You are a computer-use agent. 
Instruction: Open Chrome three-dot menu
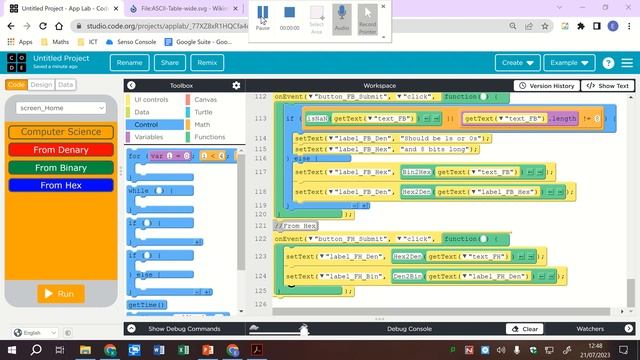629,26
